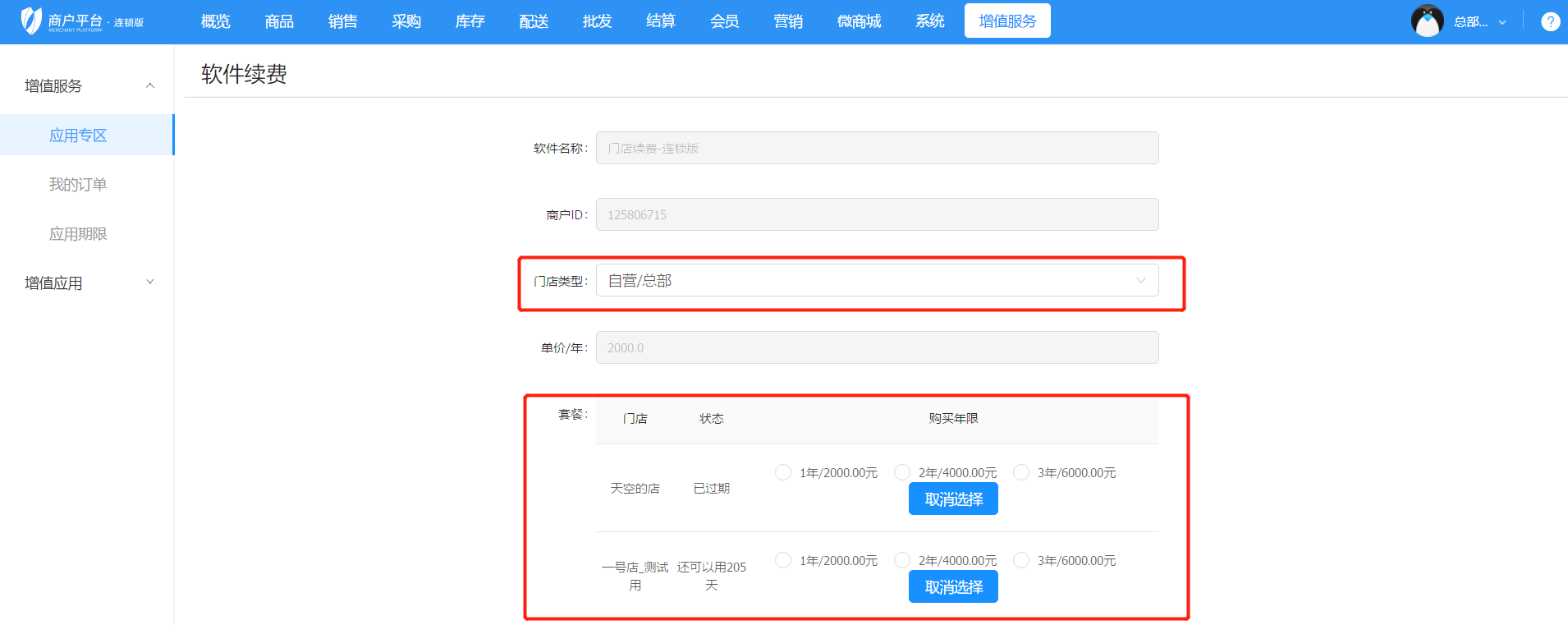Expand the 增值应用 sidebar section
Image resolution: width=1568 pixels, height=625 pixels.
(149, 283)
